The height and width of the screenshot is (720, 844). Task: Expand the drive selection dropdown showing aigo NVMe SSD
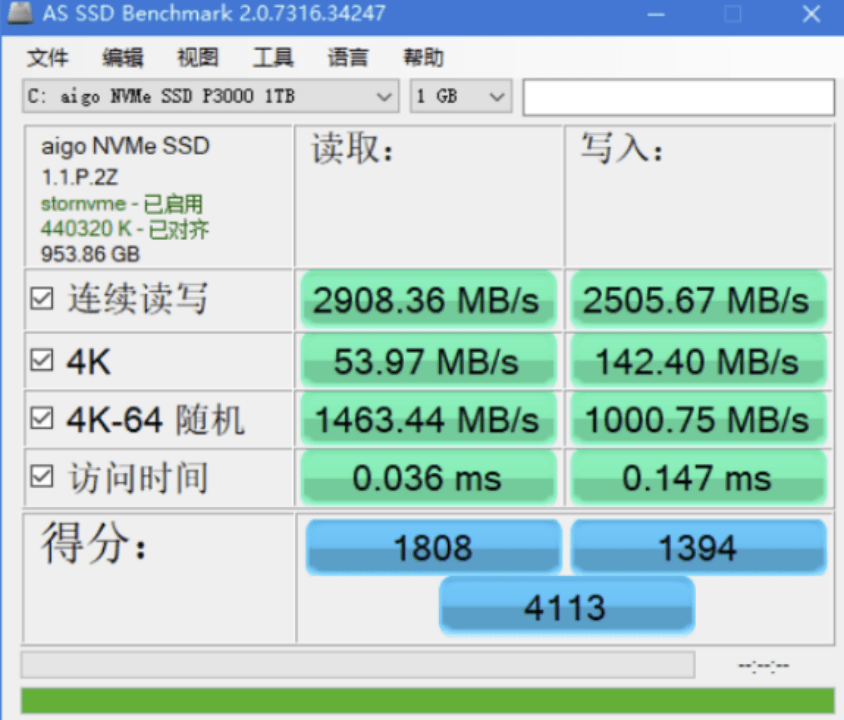[x=384, y=96]
